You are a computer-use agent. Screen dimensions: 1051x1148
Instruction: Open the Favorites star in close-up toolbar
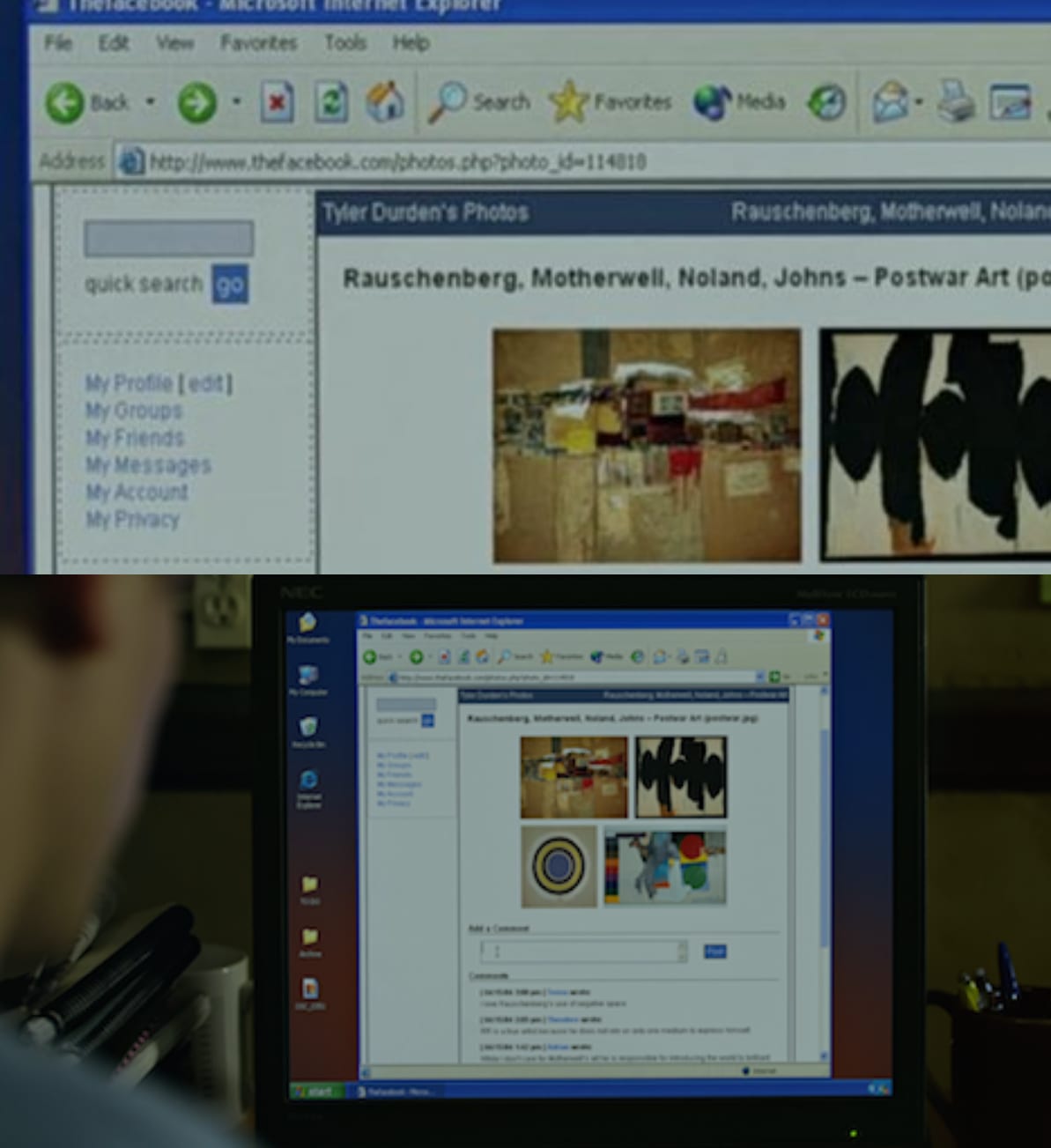click(568, 101)
